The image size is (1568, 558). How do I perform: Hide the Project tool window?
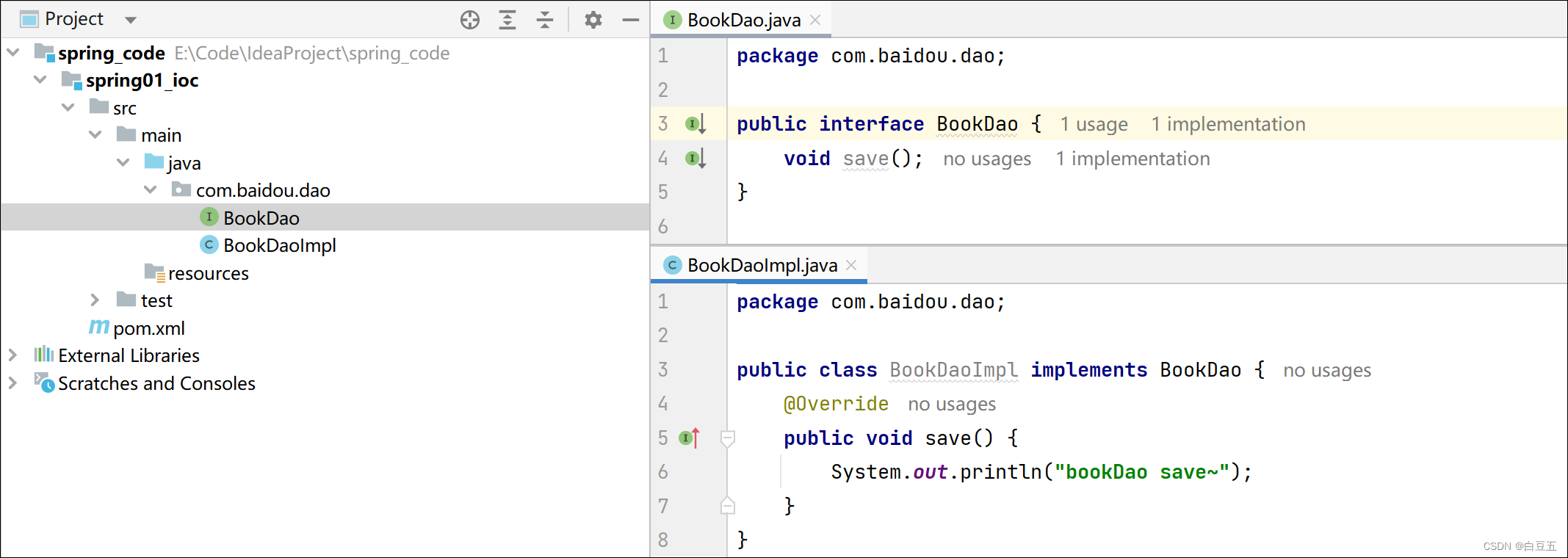coord(630,20)
